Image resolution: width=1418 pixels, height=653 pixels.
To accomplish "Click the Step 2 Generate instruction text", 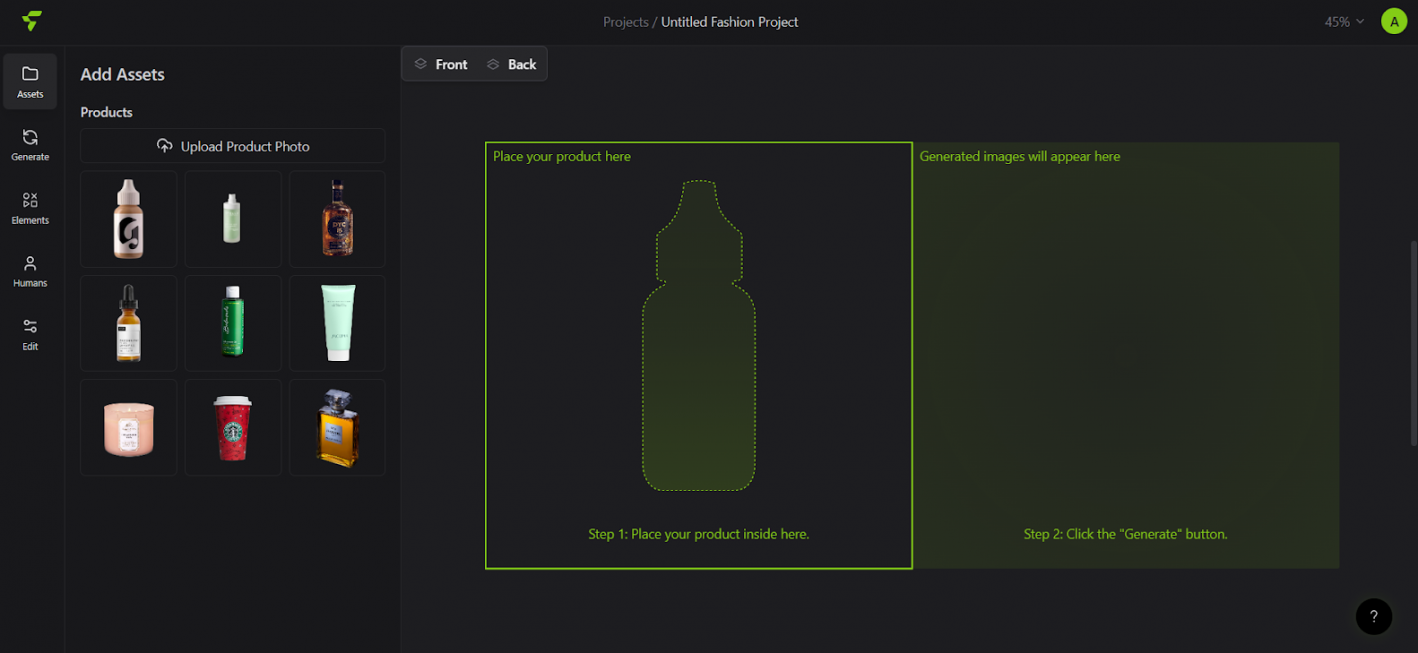I will pyautogui.click(x=1126, y=534).
